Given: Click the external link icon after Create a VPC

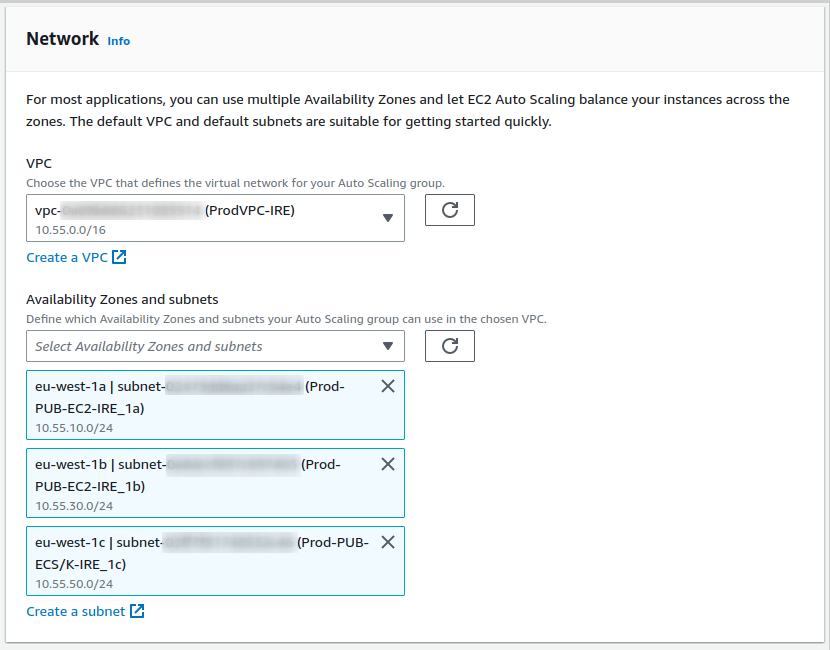Looking at the screenshot, I should pos(119,258).
